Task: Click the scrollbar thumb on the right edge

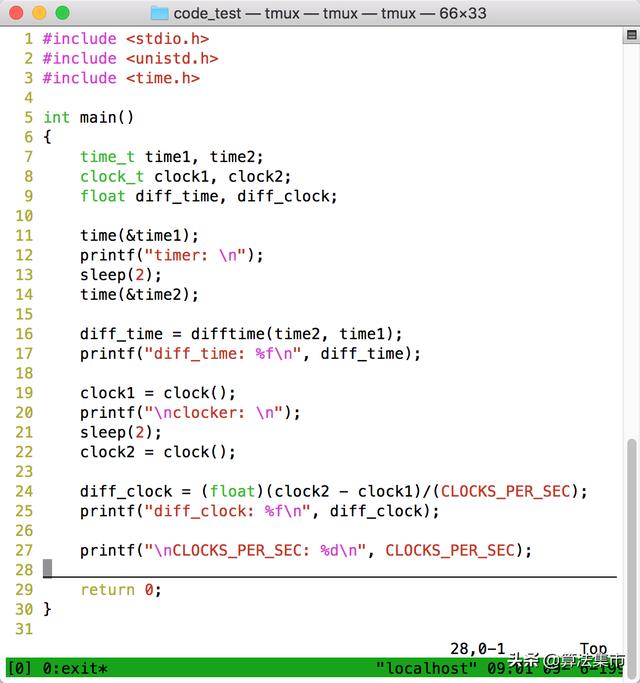Action: (x=631, y=545)
